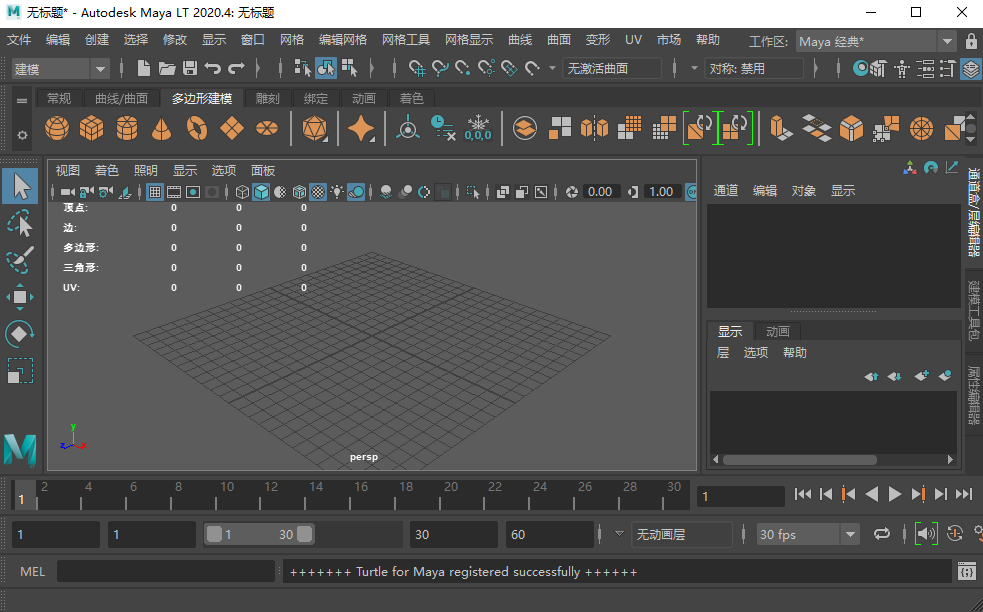Open the shelf gear options menu
This screenshot has width=983, height=612.
[22, 135]
